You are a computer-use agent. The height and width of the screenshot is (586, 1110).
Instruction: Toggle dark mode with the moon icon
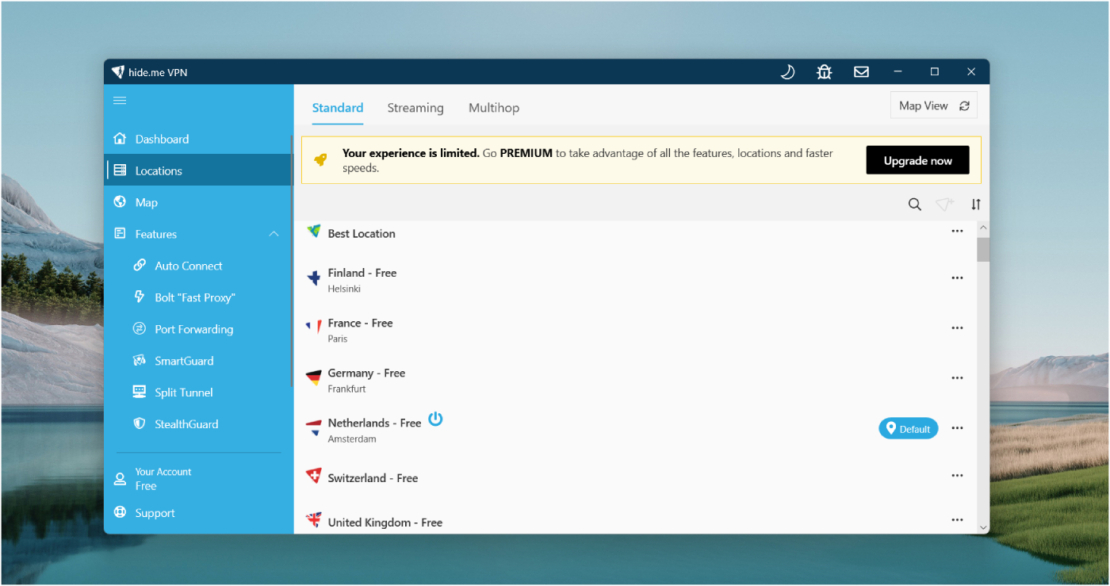pos(787,71)
